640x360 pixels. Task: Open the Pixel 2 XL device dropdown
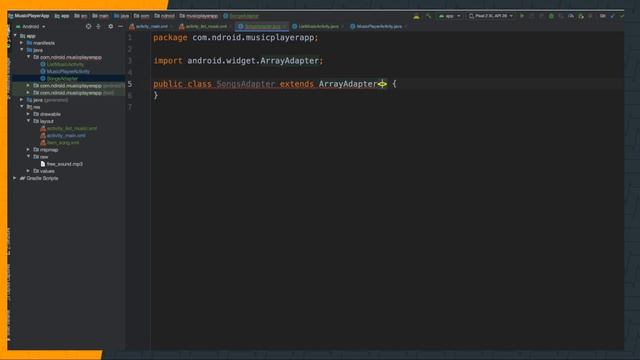(491, 16)
